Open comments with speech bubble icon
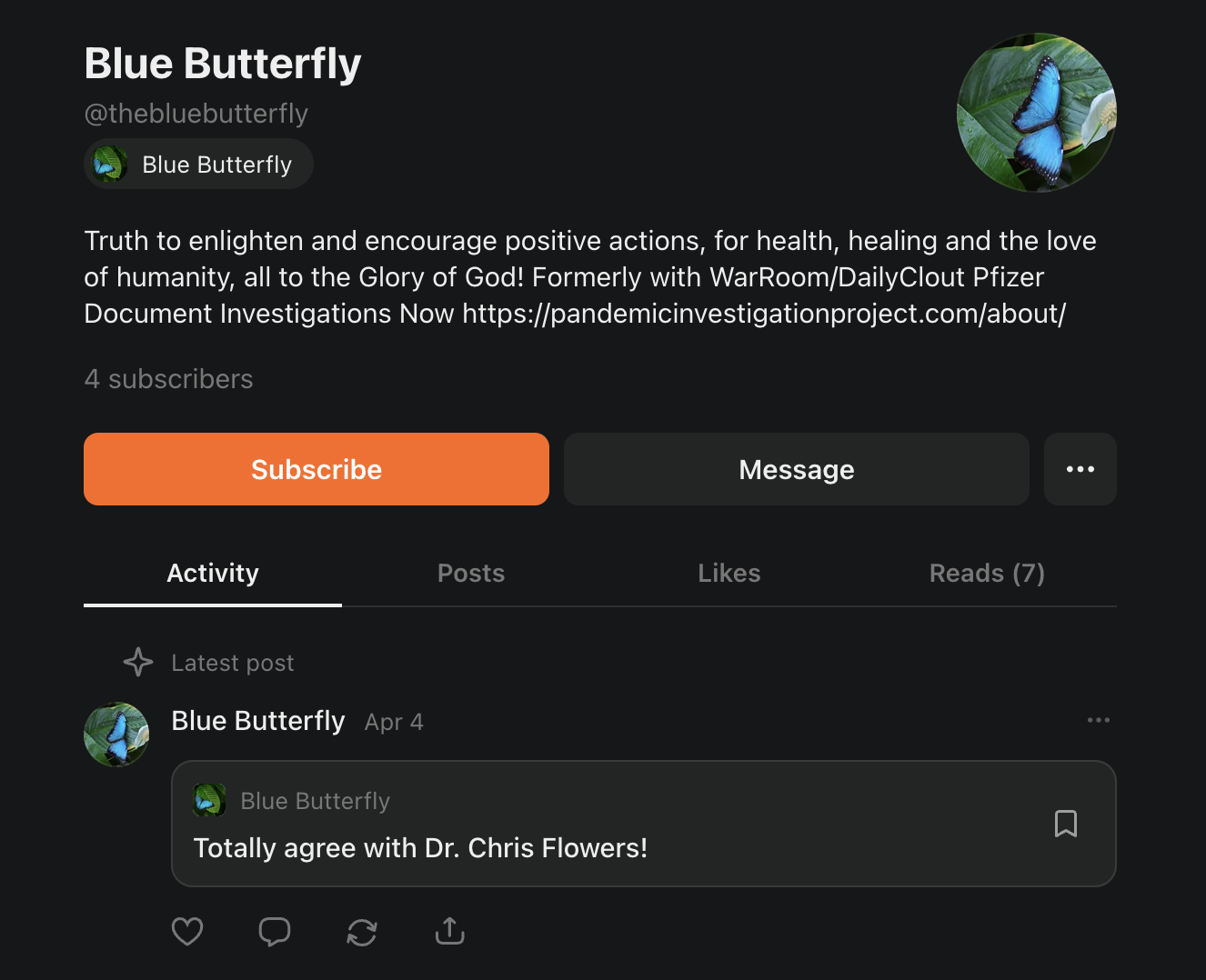Screen dimensions: 1206x980 [274, 931]
